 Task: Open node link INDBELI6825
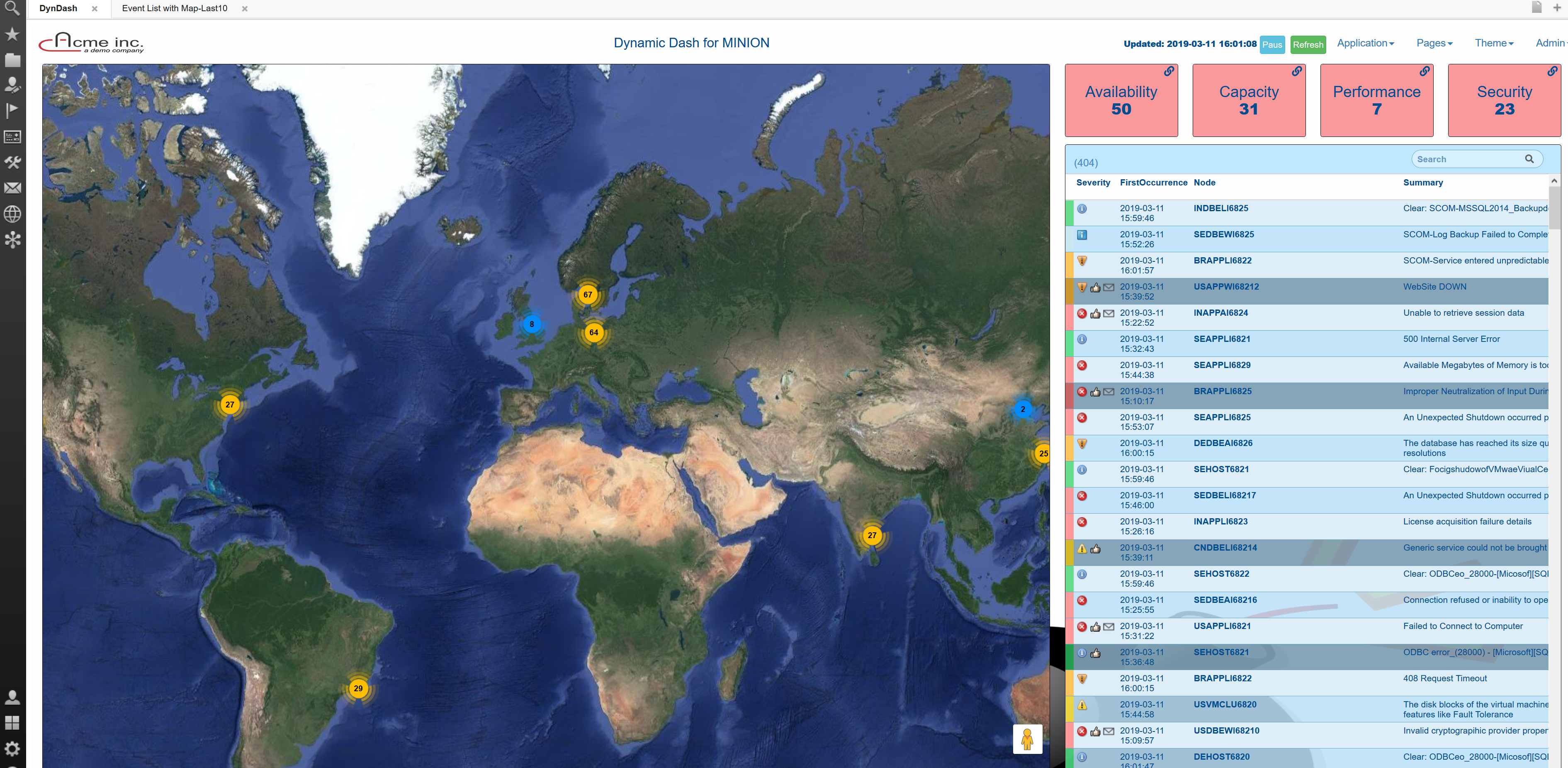click(x=1220, y=208)
